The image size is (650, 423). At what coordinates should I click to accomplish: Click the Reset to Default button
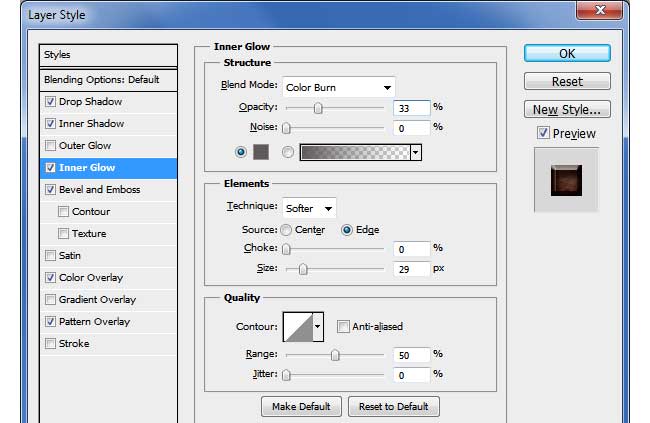(x=394, y=406)
